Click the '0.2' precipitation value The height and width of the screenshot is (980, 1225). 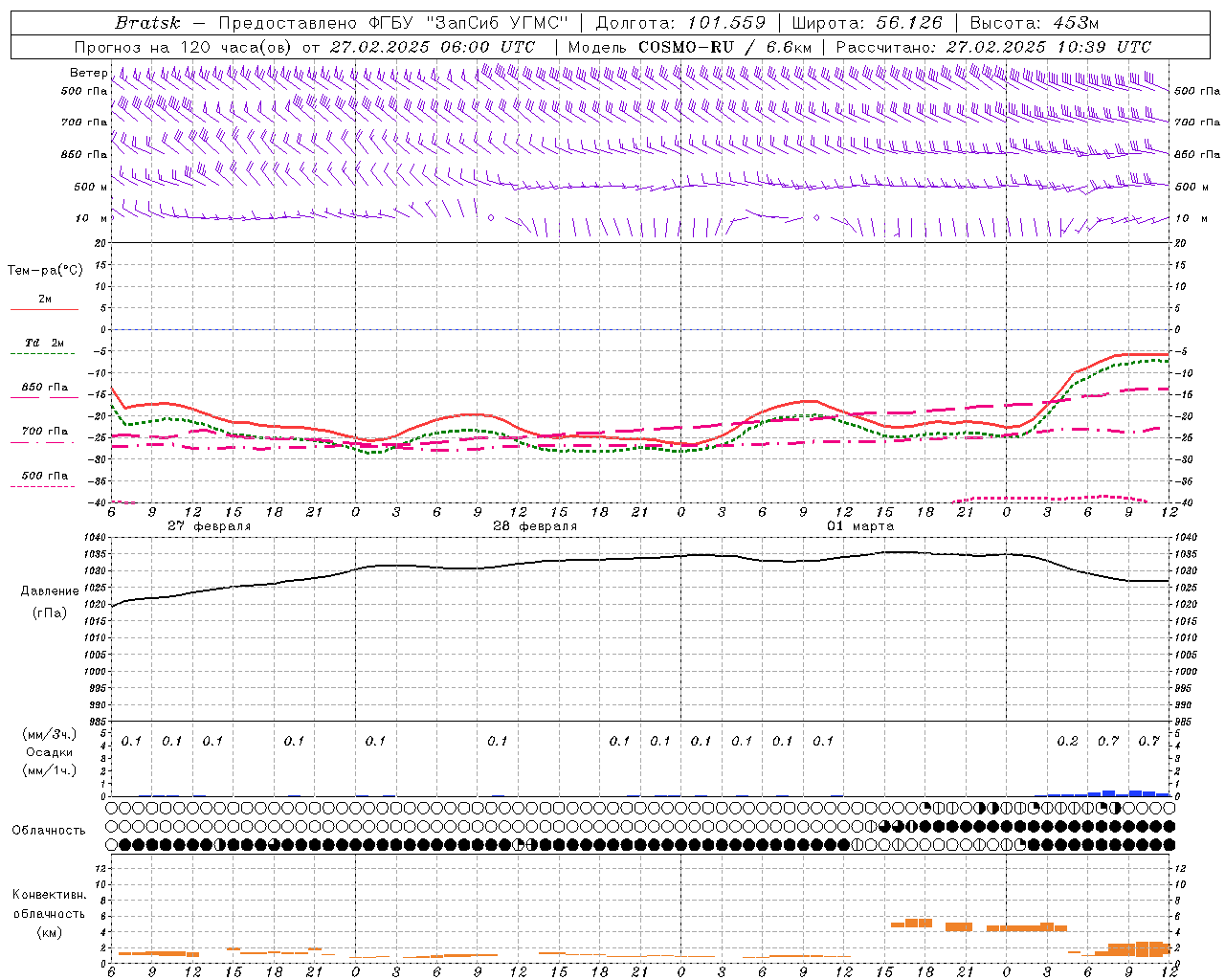pyautogui.click(x=1067, y=742)
